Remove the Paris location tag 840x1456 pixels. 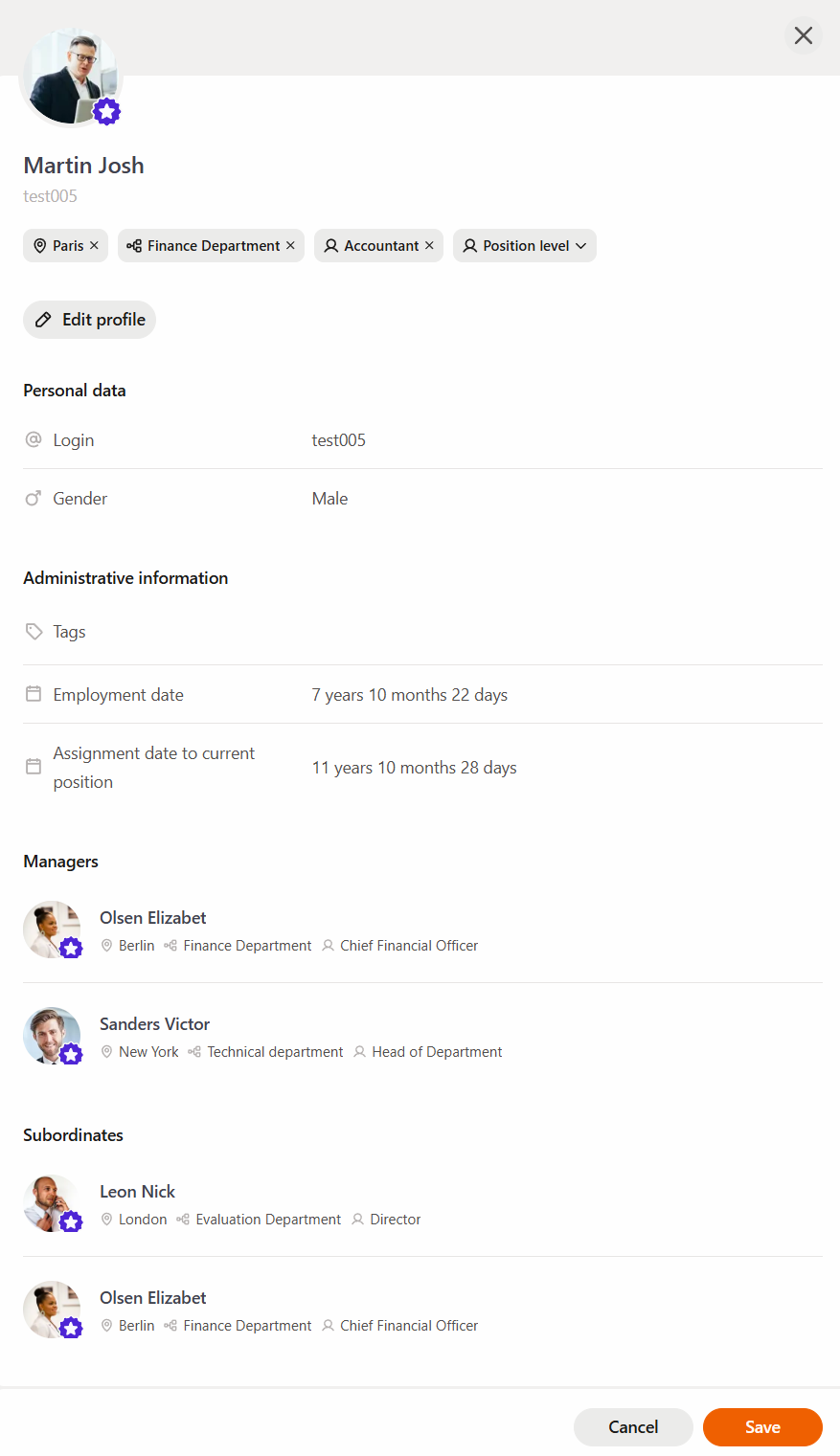(94, 246)
